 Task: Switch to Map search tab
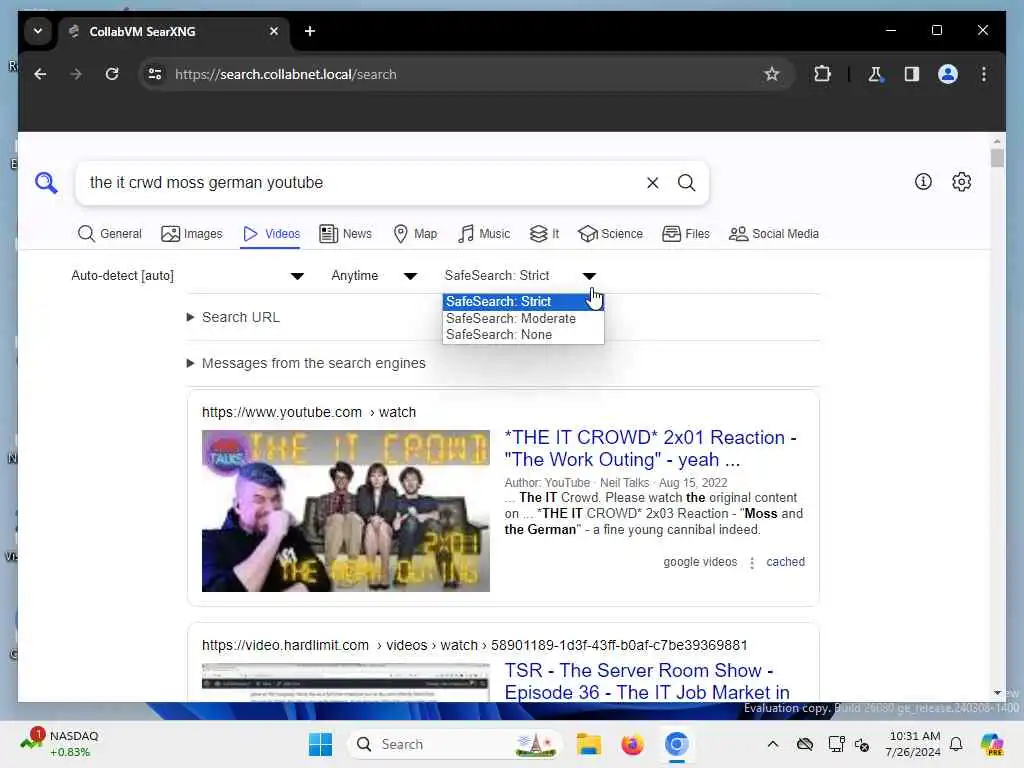(415, 234)
